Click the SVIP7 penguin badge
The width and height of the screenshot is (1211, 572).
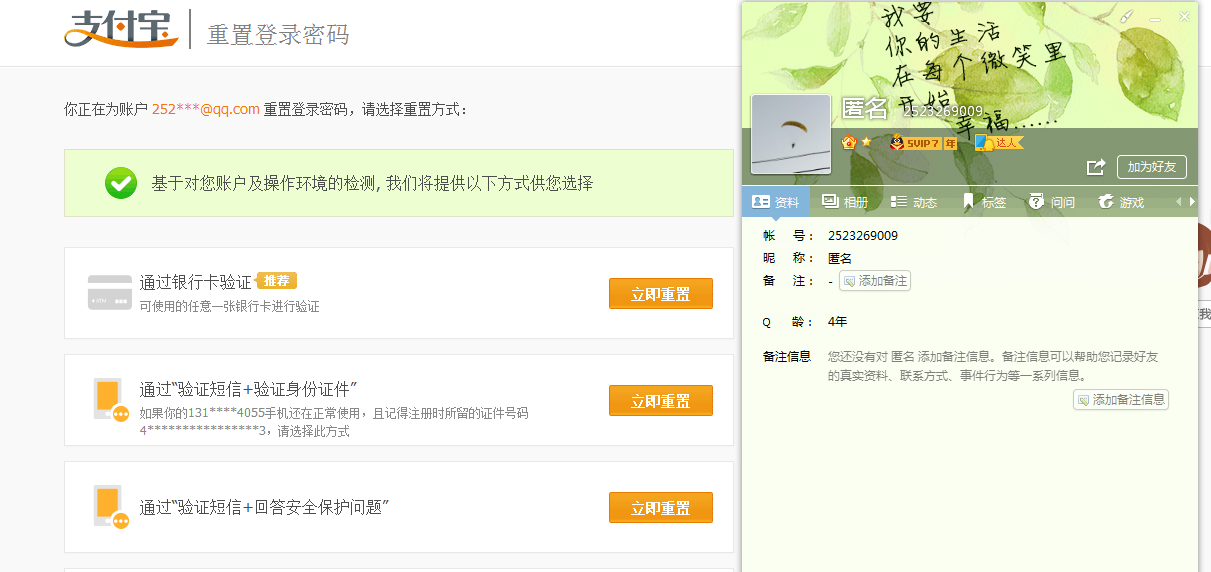point(923,143)
